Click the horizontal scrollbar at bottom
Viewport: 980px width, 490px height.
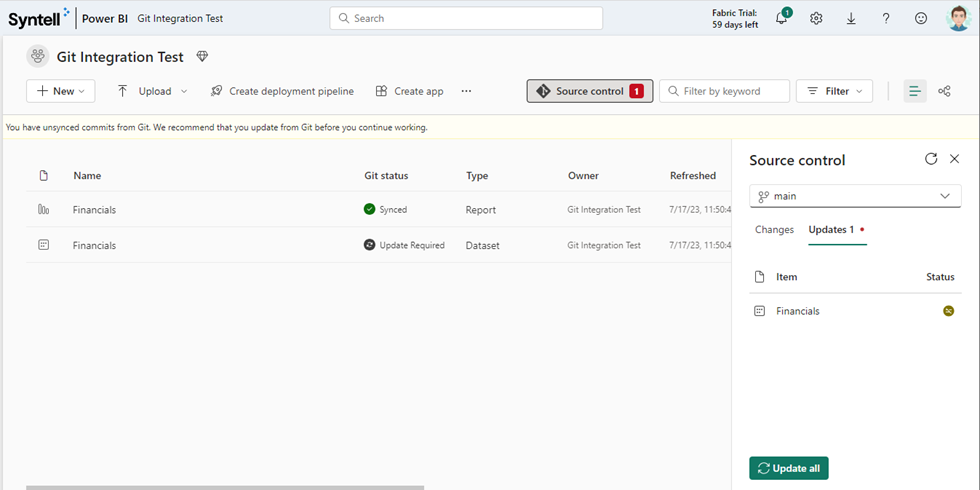click(x=225, y=488)
